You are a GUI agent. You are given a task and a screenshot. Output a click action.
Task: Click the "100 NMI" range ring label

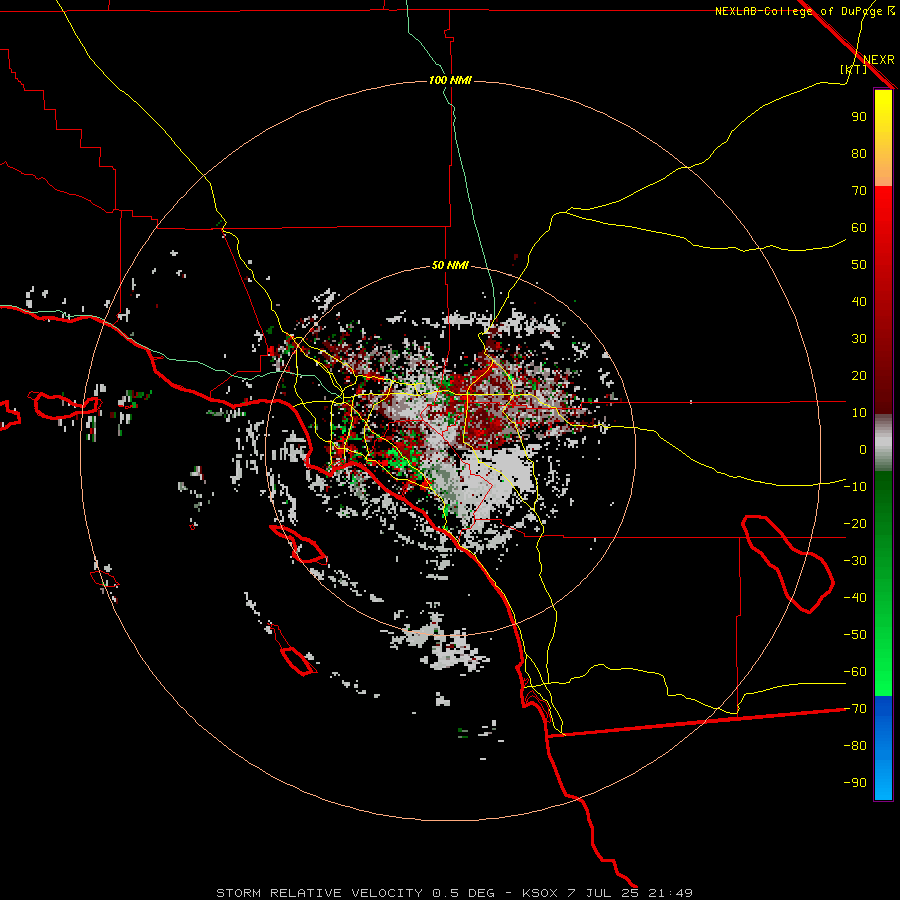450,80
